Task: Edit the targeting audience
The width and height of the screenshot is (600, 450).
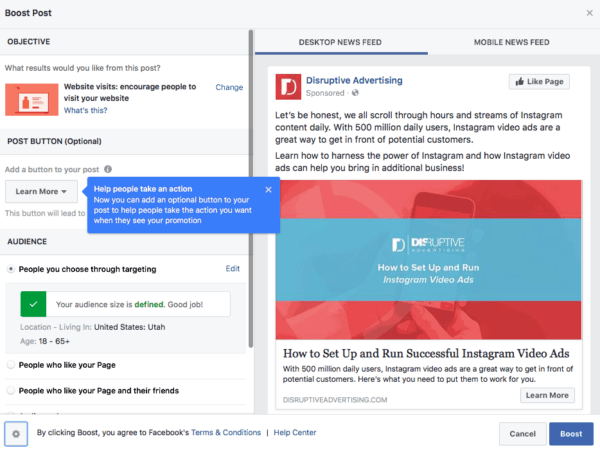Action: (233, 269)
